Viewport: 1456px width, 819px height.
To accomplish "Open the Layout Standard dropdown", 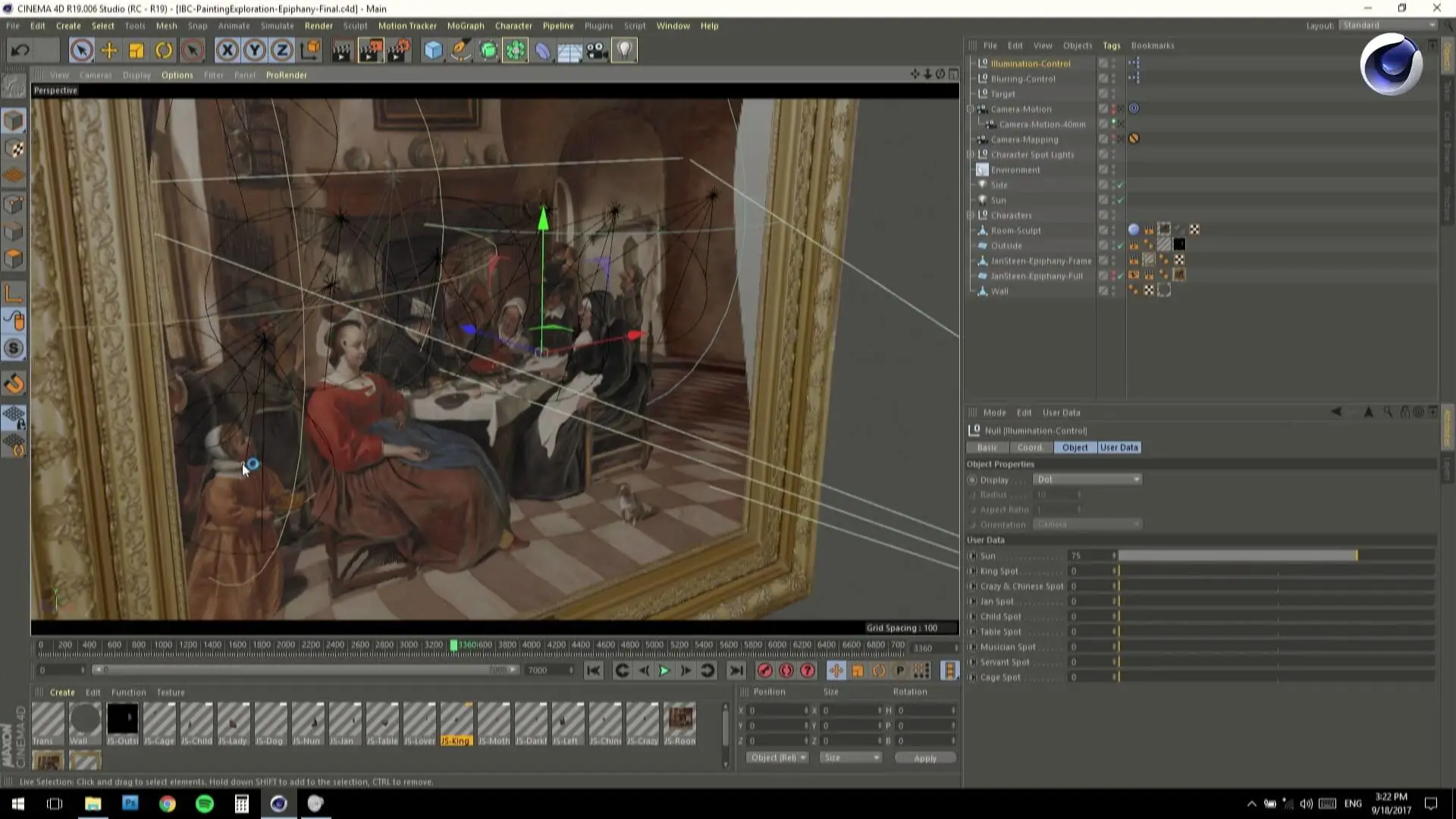I will (1388, 25).
